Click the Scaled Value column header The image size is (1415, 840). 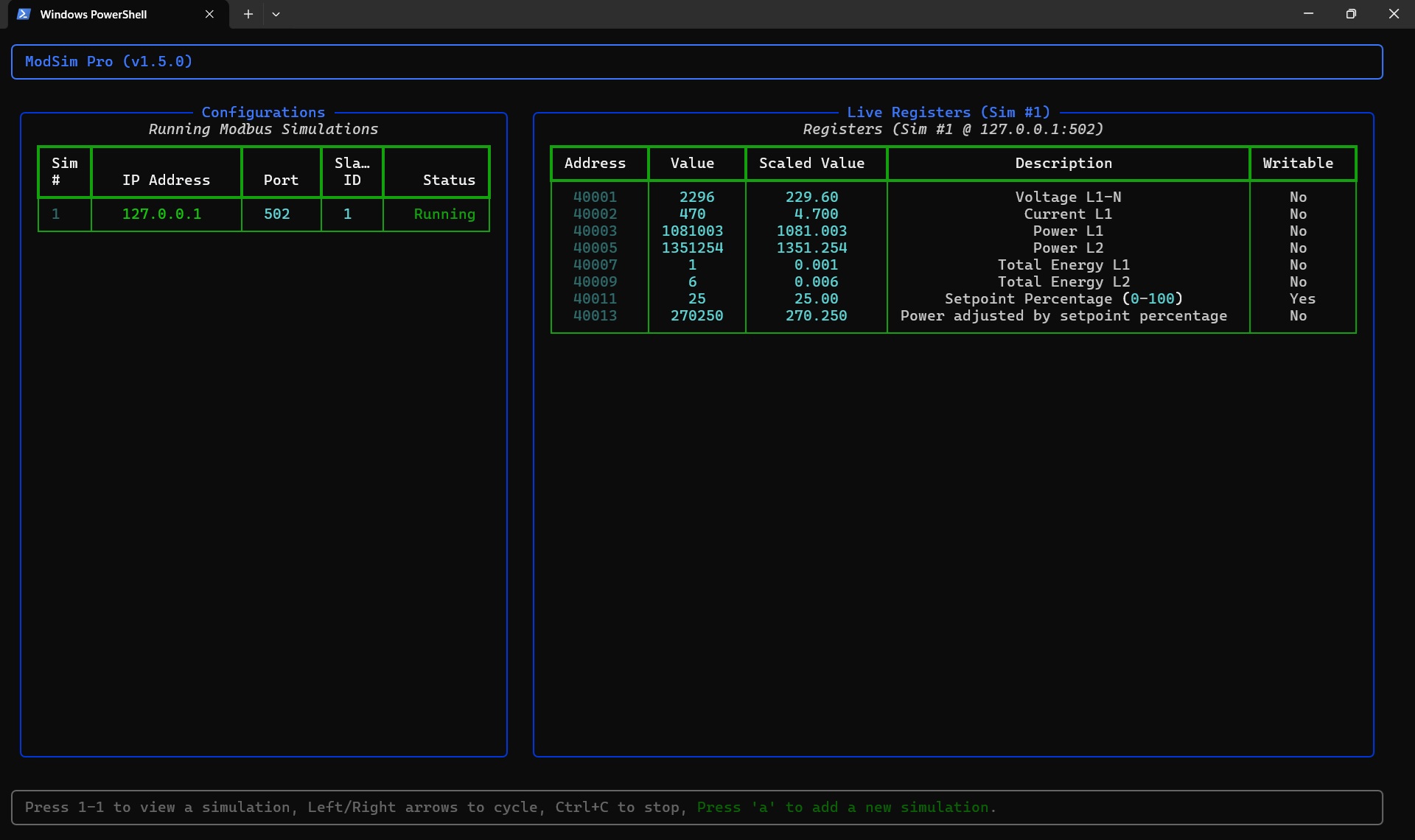811,164
